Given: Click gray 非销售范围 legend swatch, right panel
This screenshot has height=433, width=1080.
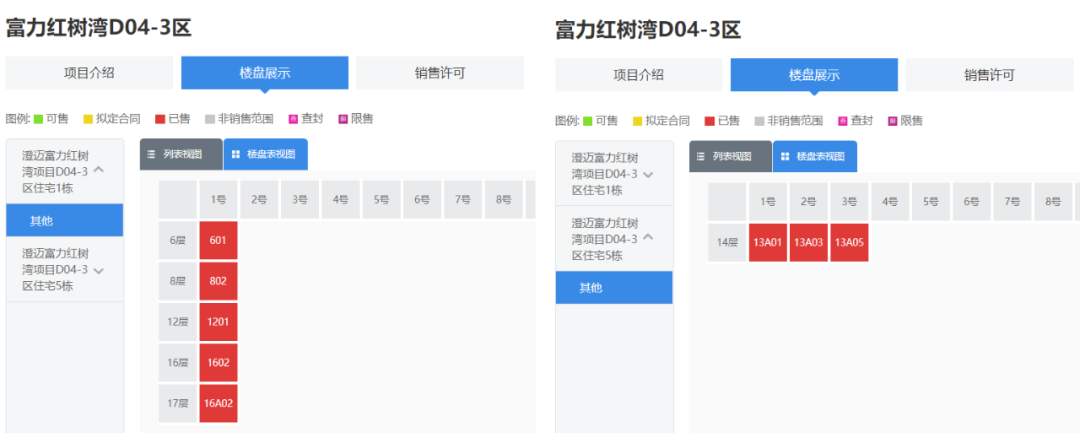Looking at the screenshot, I should tap(760, 120).
